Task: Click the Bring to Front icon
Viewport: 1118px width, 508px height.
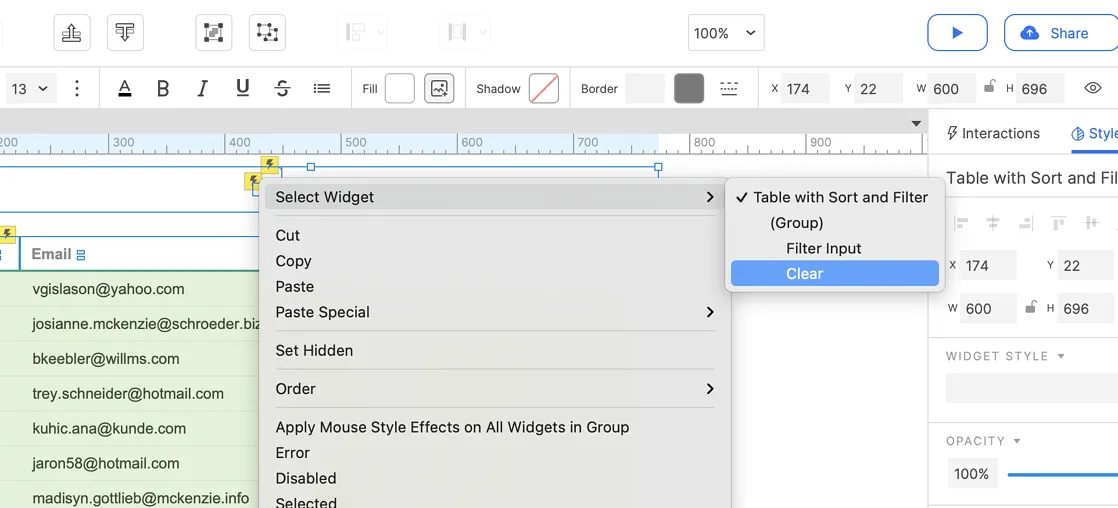Action: coord(72,33)
